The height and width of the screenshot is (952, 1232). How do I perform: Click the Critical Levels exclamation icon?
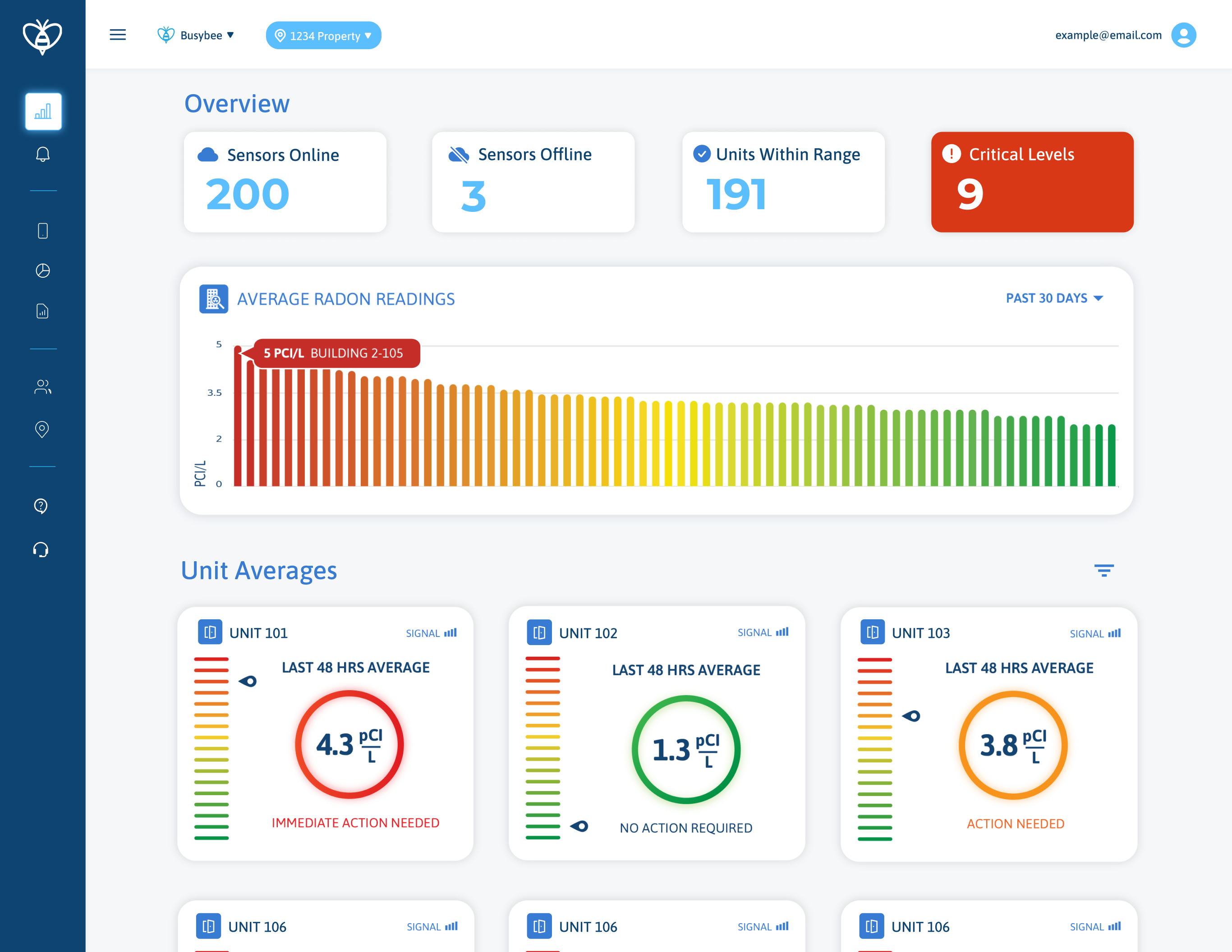point(952,153)
